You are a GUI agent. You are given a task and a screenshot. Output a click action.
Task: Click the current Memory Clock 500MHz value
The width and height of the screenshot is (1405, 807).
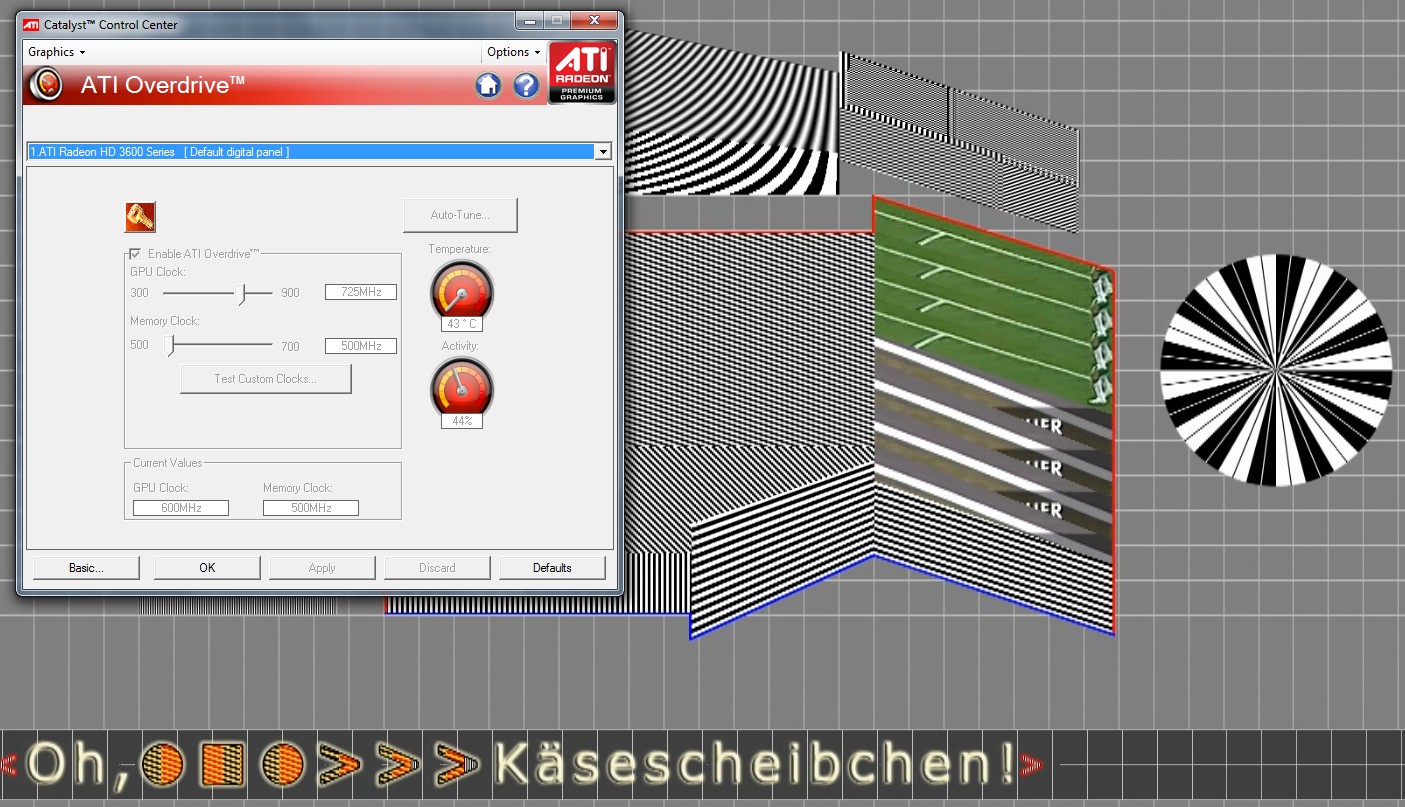(x=311, y=508)
